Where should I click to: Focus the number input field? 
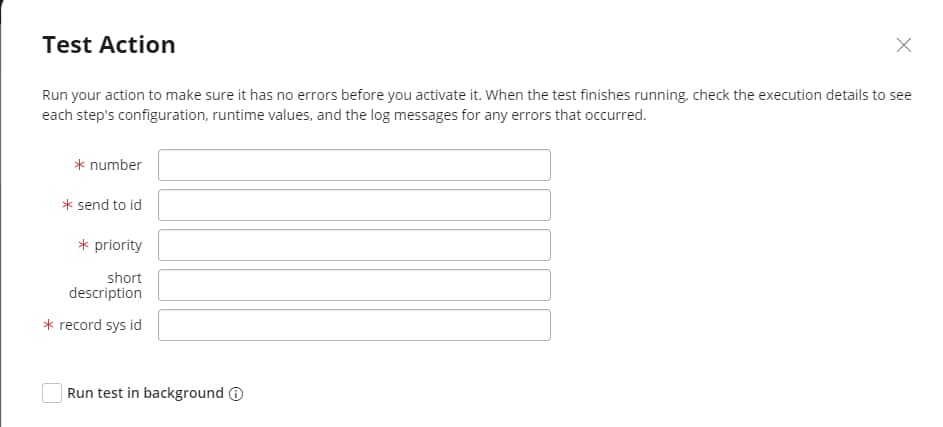click(x=354, y=165)
